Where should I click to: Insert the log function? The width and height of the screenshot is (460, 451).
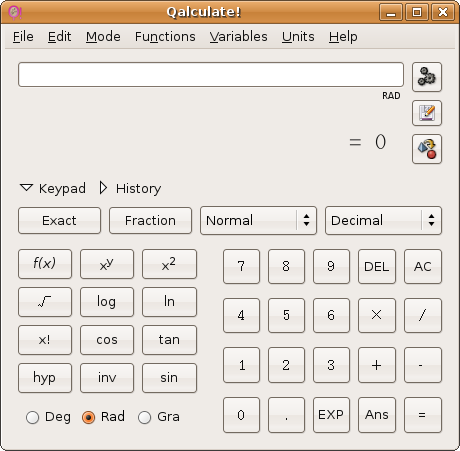click(x=107, y=302)
